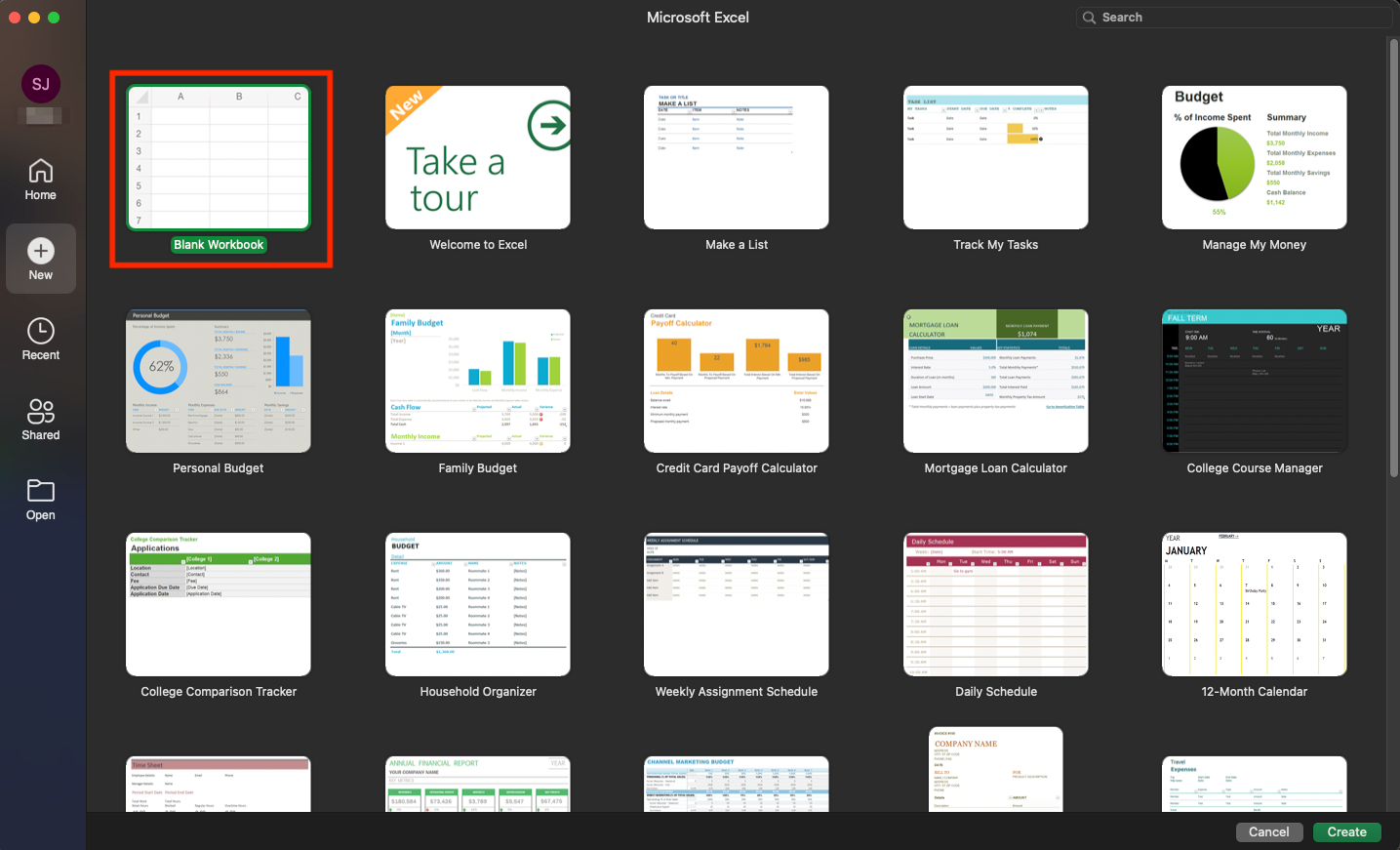Click the College Course Manager caption

point(1255,468)
